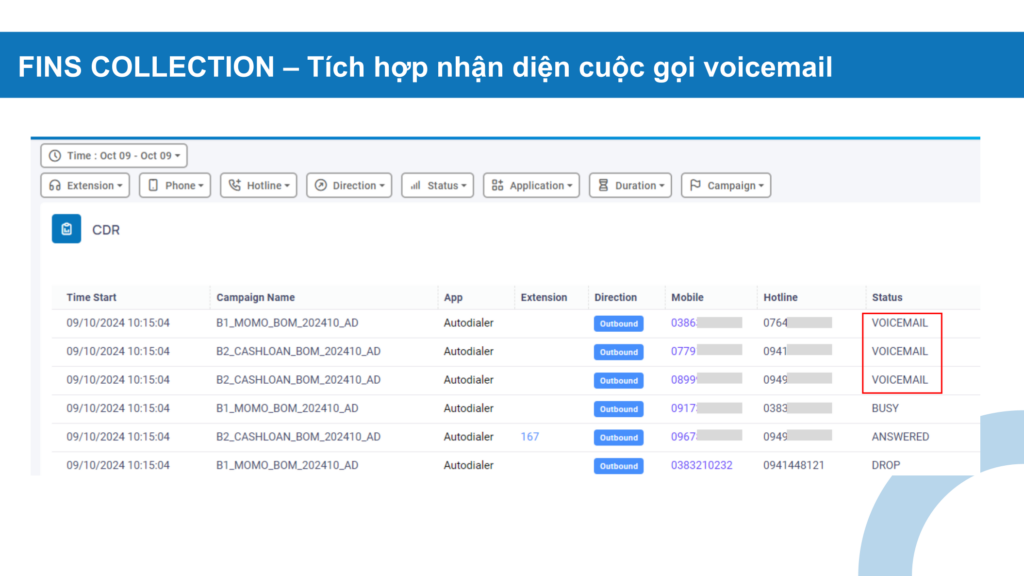The image size is (1024, 576).
Task: Click the Outbound badge in first row
Action: click(x=618, y=324)
